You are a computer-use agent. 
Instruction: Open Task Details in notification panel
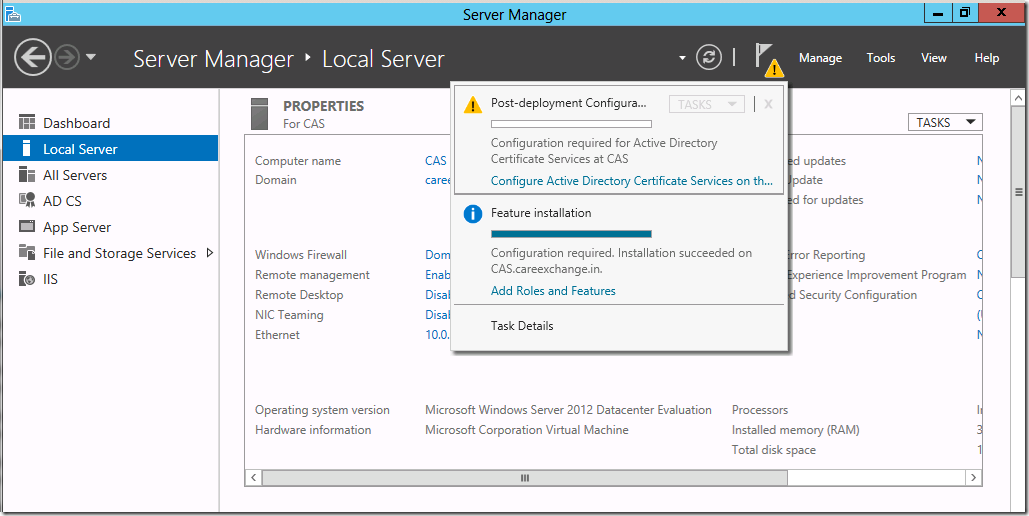(522, 326)
